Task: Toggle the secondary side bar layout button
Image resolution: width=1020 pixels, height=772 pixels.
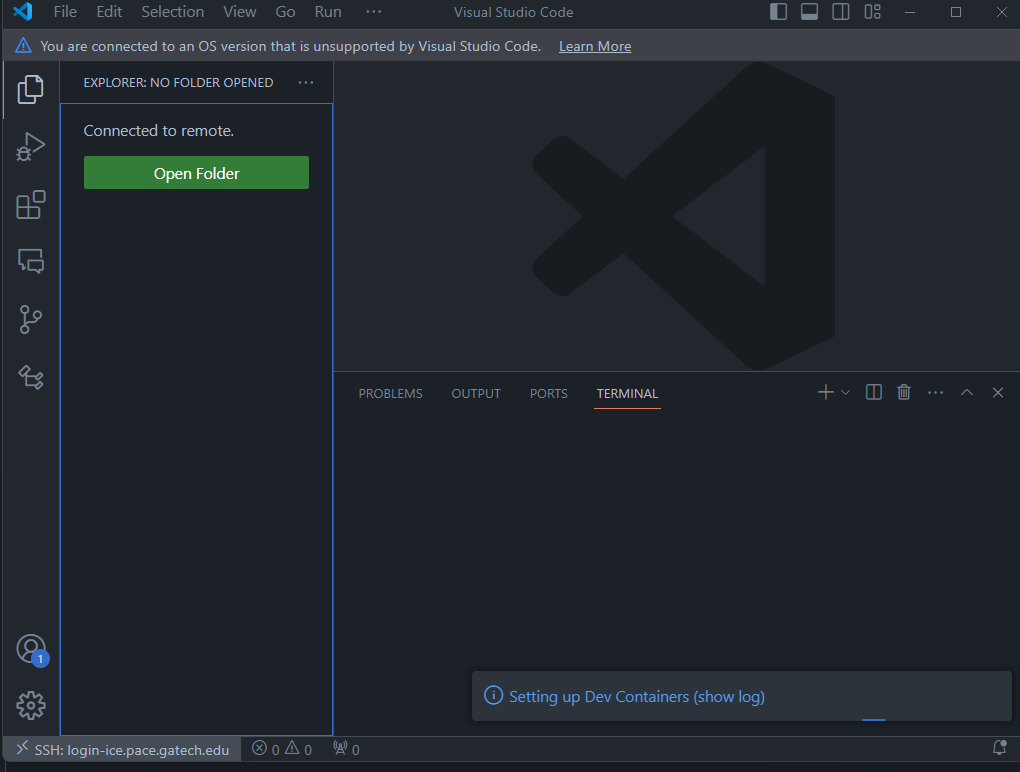Action: coord(841,12)
